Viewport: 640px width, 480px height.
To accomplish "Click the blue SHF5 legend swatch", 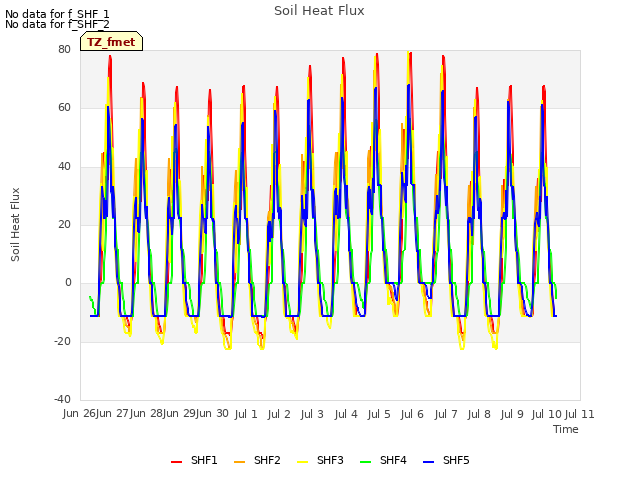I will click(429, 461).
